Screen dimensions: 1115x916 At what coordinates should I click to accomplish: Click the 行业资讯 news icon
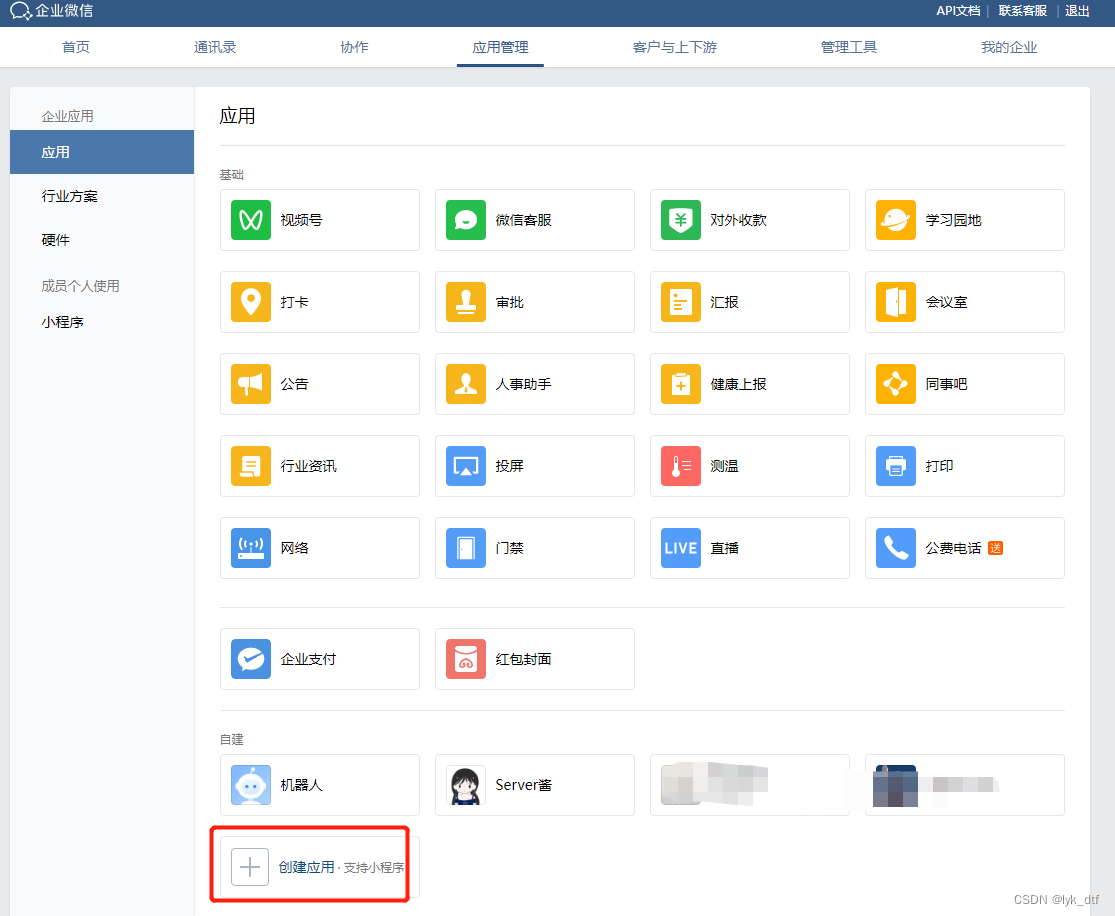(250, 466)
